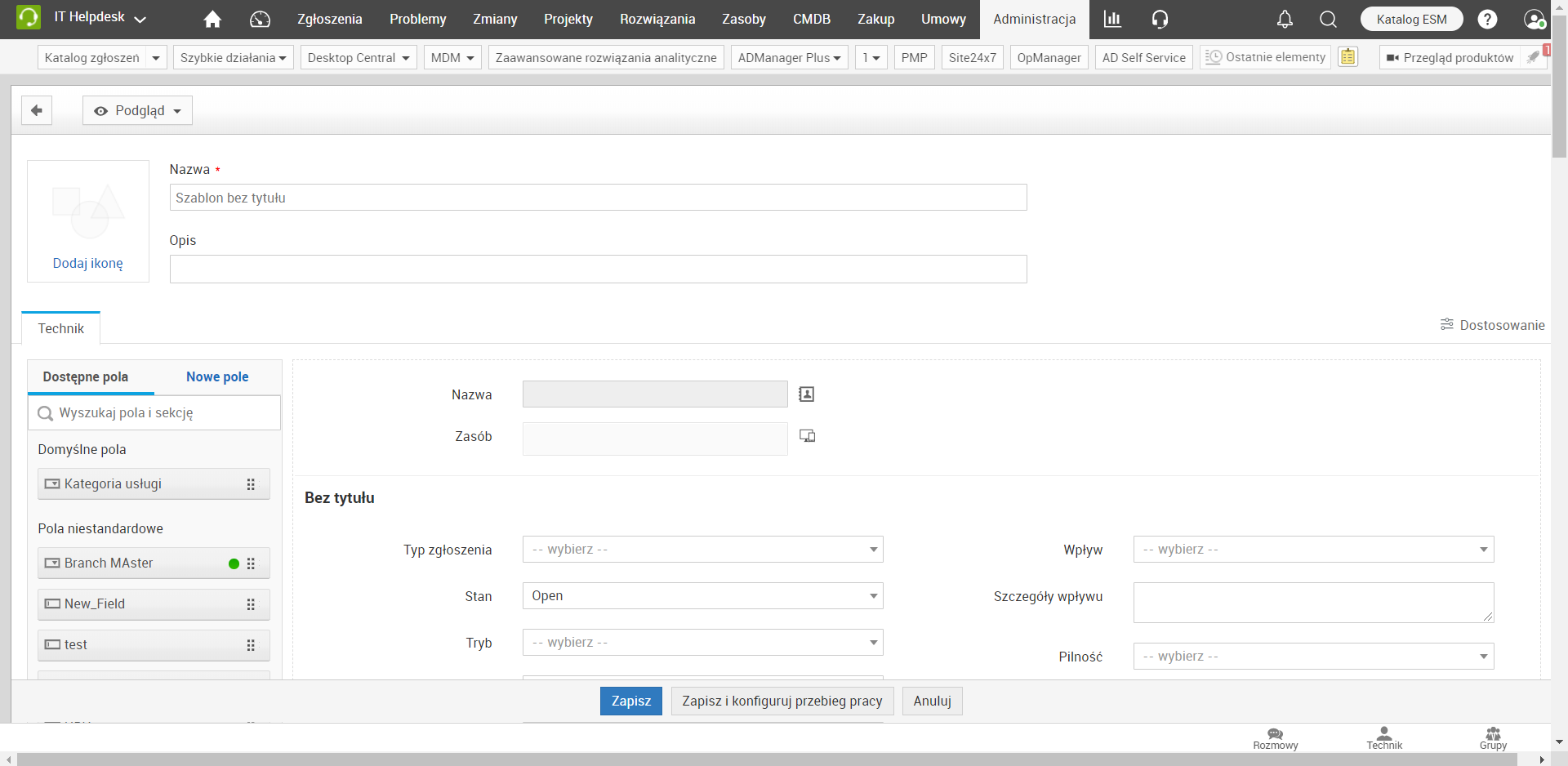Click the Home icon in top navigation
This screenshot has width=1568, height=766.
(x=212, y=19)
